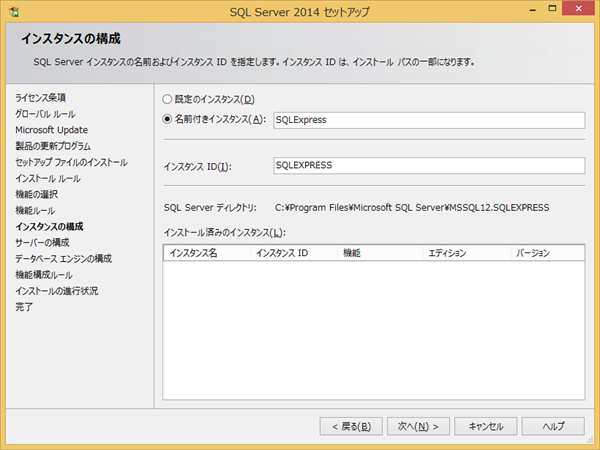The width and height of the screenshot is (600, 450).
Task: Click the 次へ(N) next button
Action: (x=418, y=426)
